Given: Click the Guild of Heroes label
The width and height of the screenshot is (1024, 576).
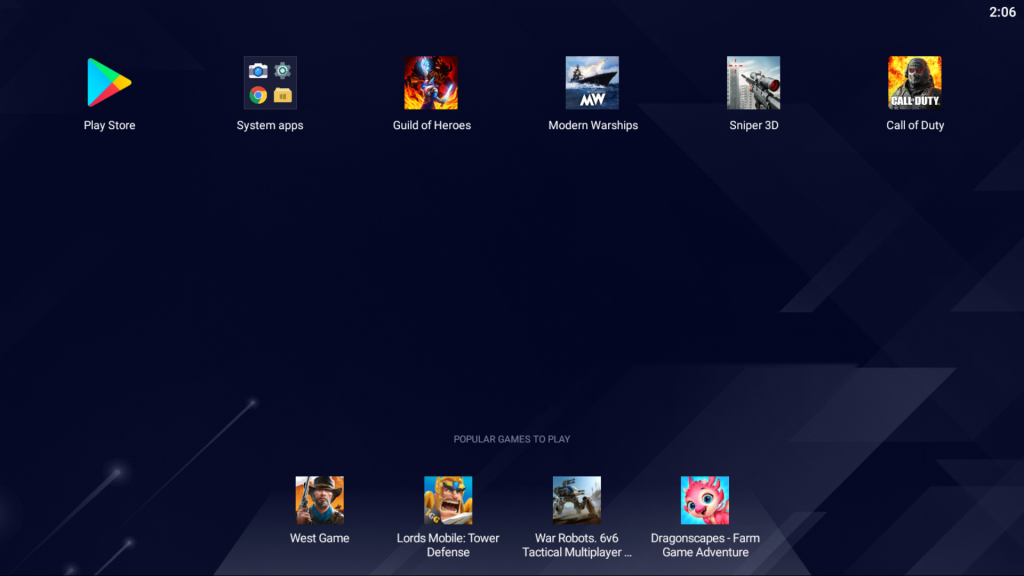Looking at the screenshot, I should tap(432, 125).
